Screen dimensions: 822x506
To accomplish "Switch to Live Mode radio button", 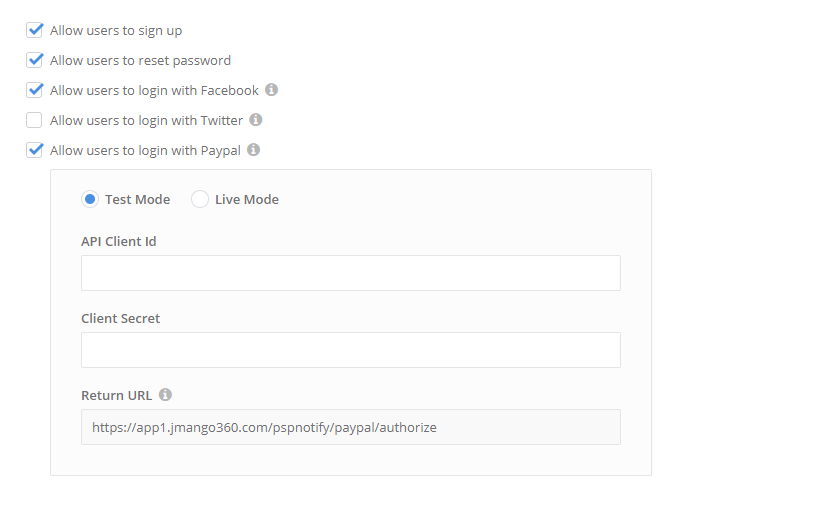I will tap(200, 199).
